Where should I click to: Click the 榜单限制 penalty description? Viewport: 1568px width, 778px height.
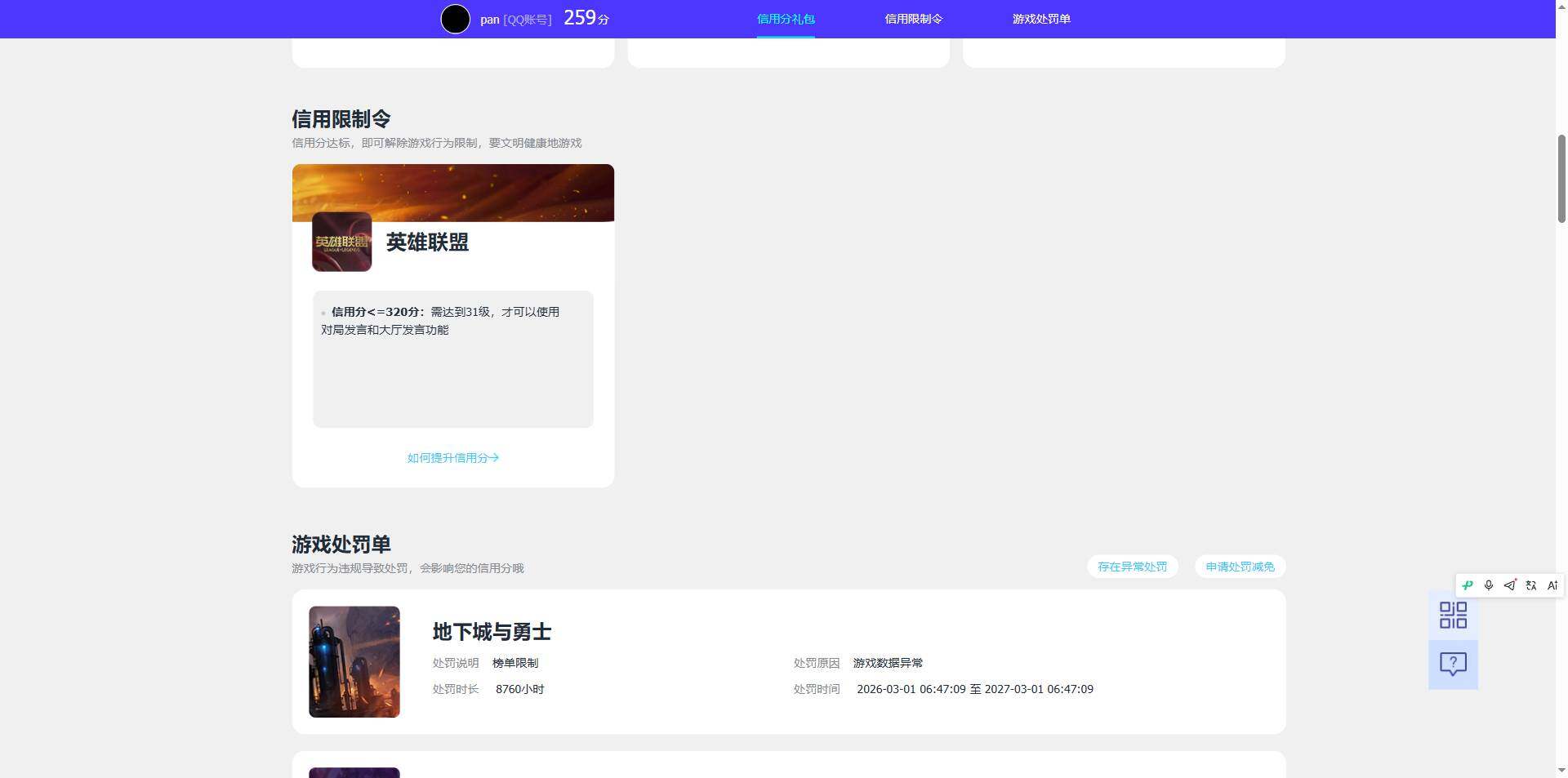(x=515, y=663)
